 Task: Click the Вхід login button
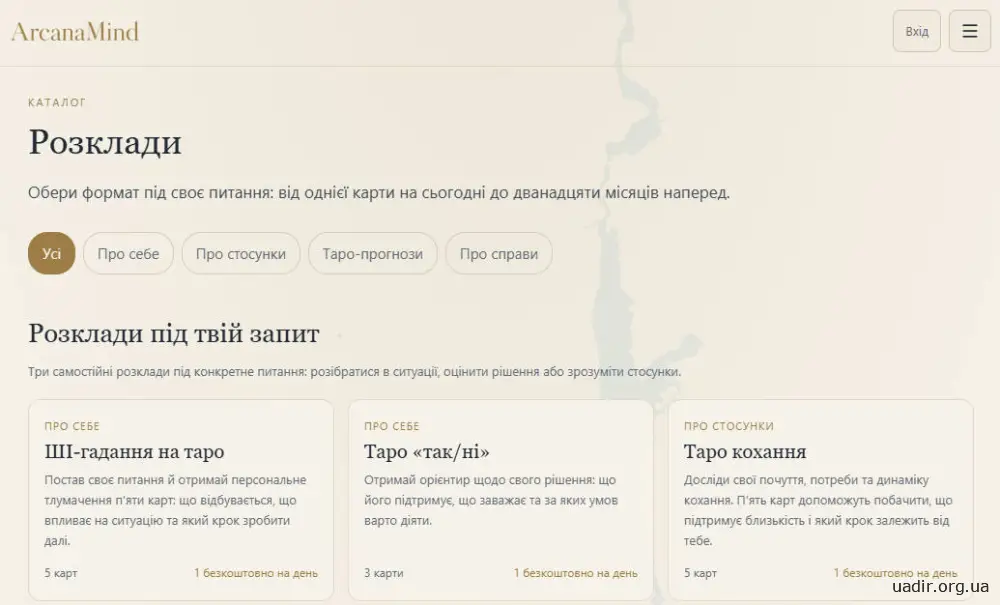pyautogui.click(x=916, y=31)
